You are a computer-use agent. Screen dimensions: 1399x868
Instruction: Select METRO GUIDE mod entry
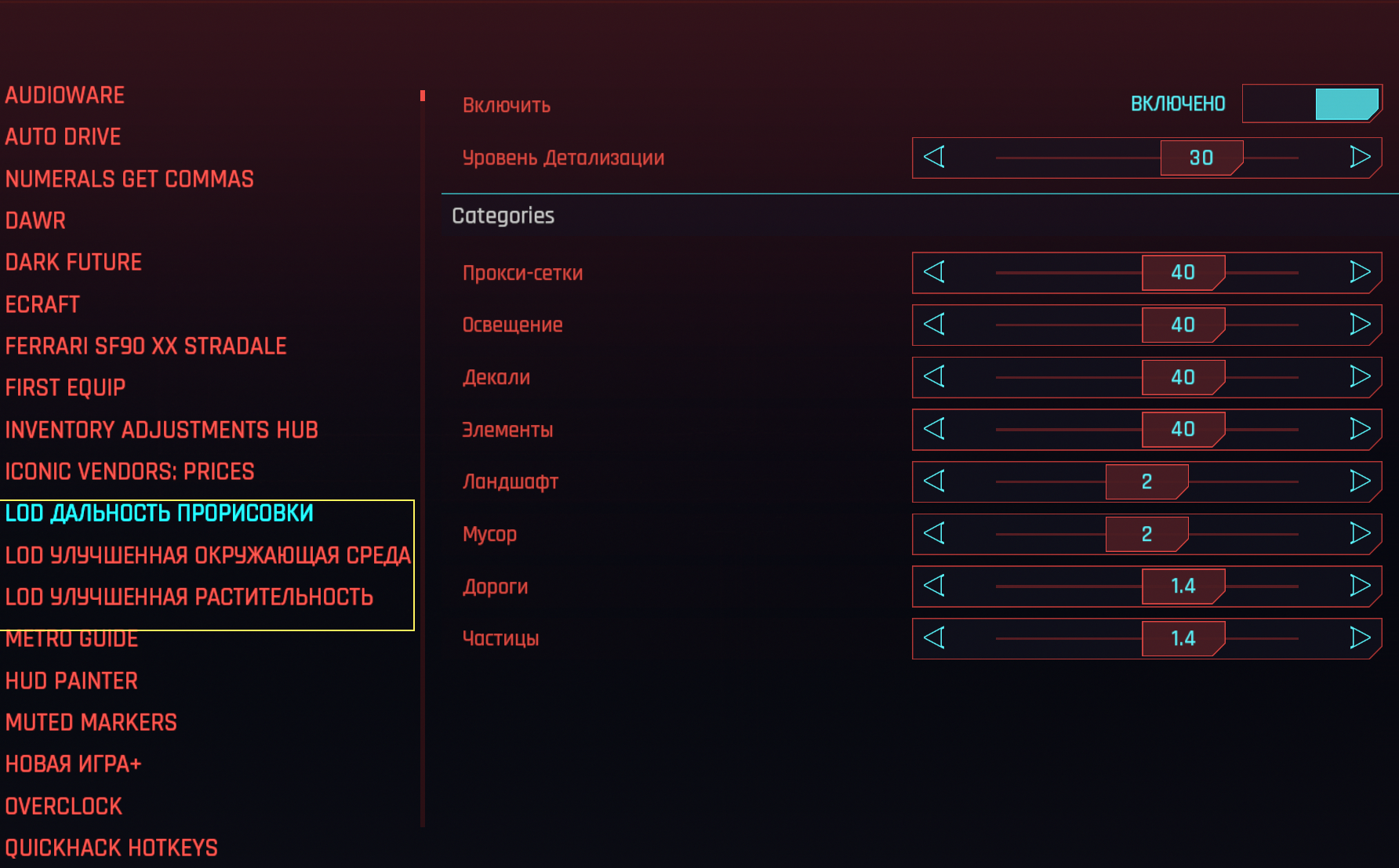point(71,640)
